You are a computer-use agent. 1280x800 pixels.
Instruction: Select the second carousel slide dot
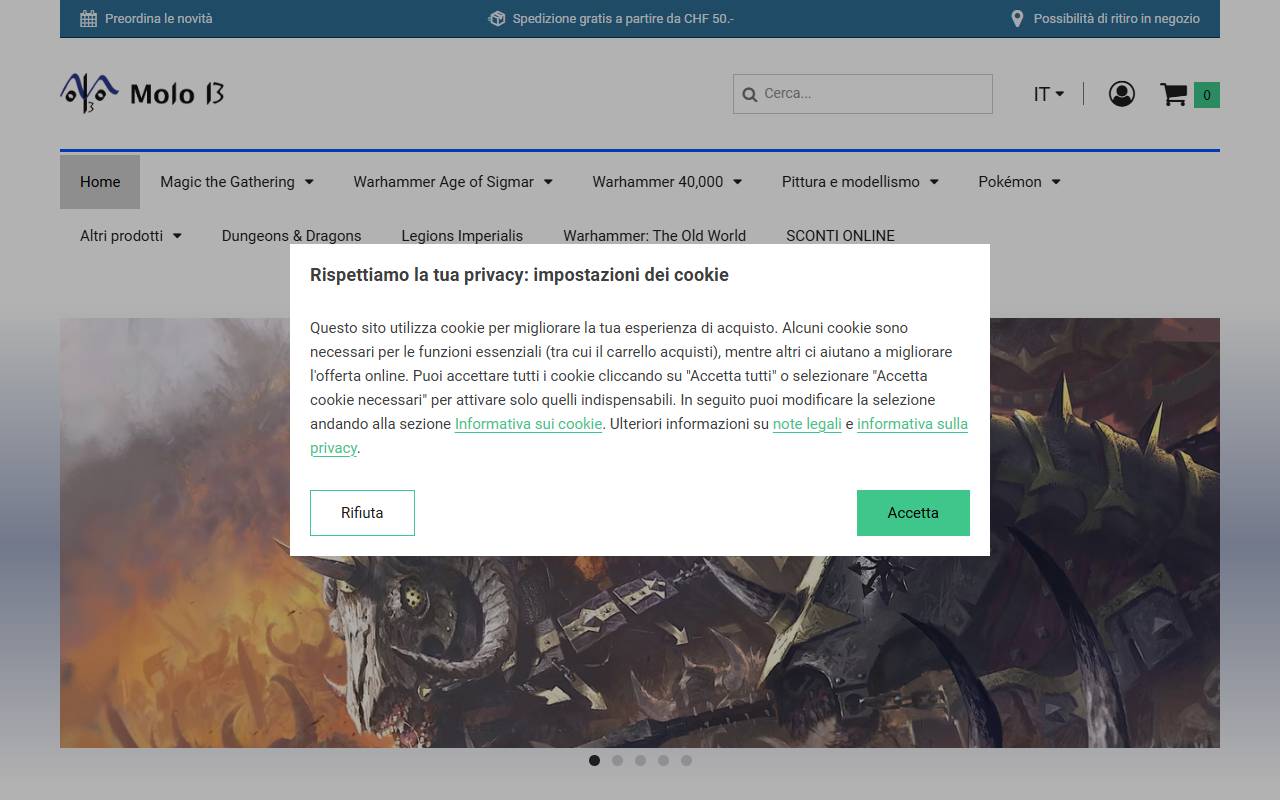[x=617, y=760]
